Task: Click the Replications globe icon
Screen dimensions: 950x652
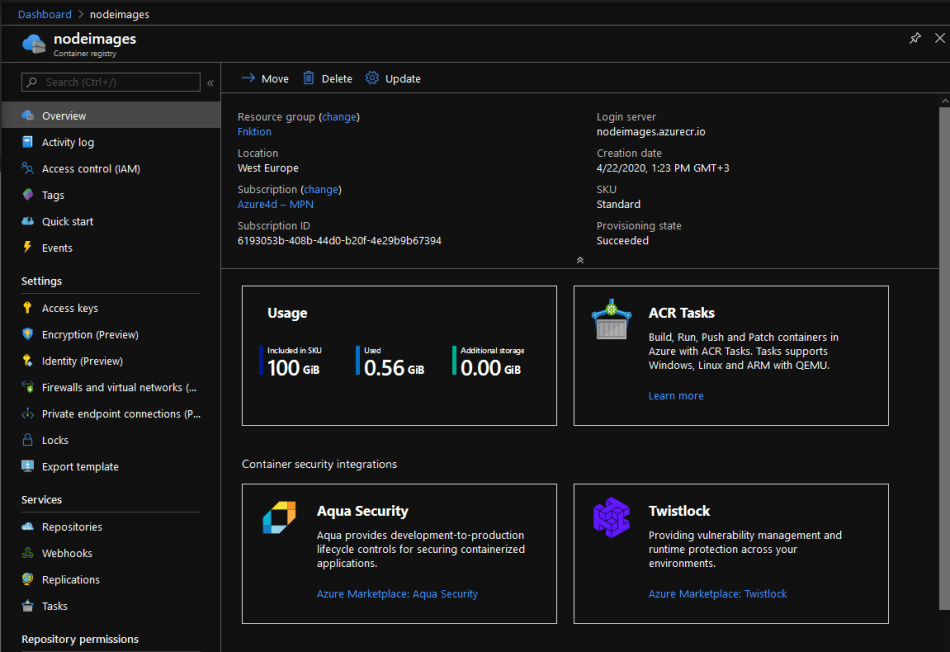Action: pos(28,579)
